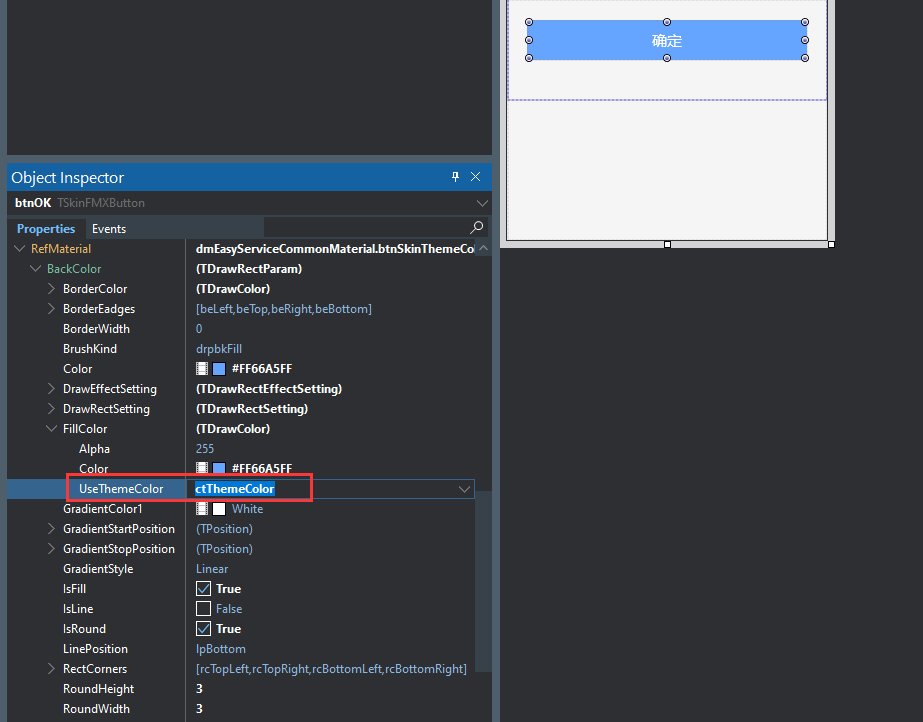Select the BrushKind property name
The image size is (923, 722).
point(90,348)
